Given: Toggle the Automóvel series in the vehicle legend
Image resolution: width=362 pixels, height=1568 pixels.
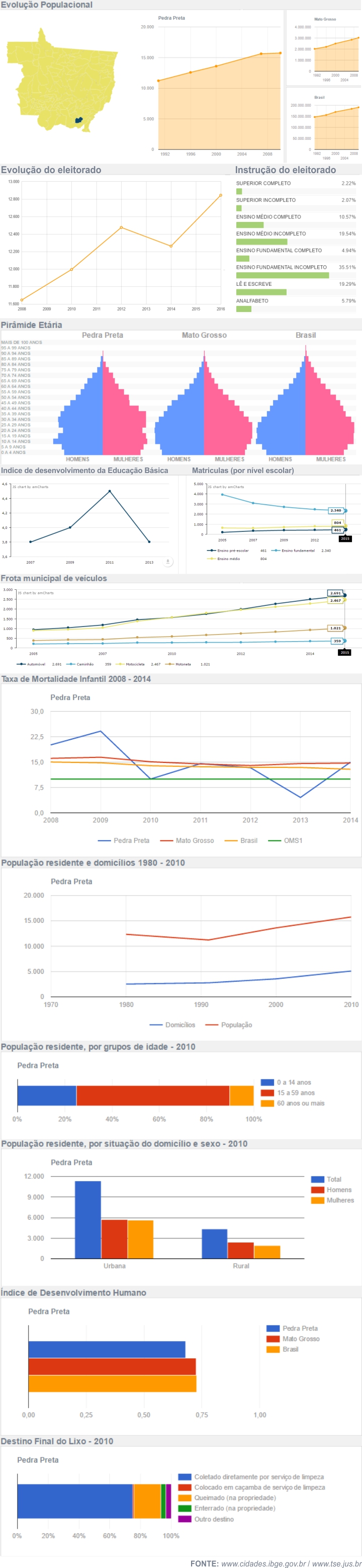Looking at the screenshot, I should 22,664.
